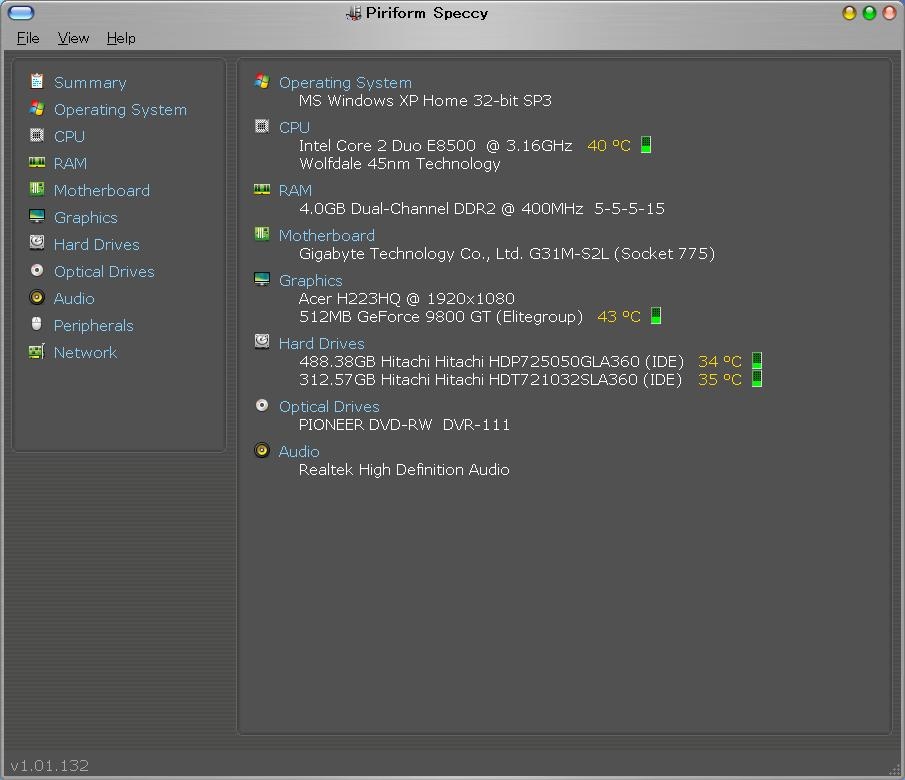Click the Peripherals mouse icon in sidebar
The image size is (905, 780).
[37, 325]
